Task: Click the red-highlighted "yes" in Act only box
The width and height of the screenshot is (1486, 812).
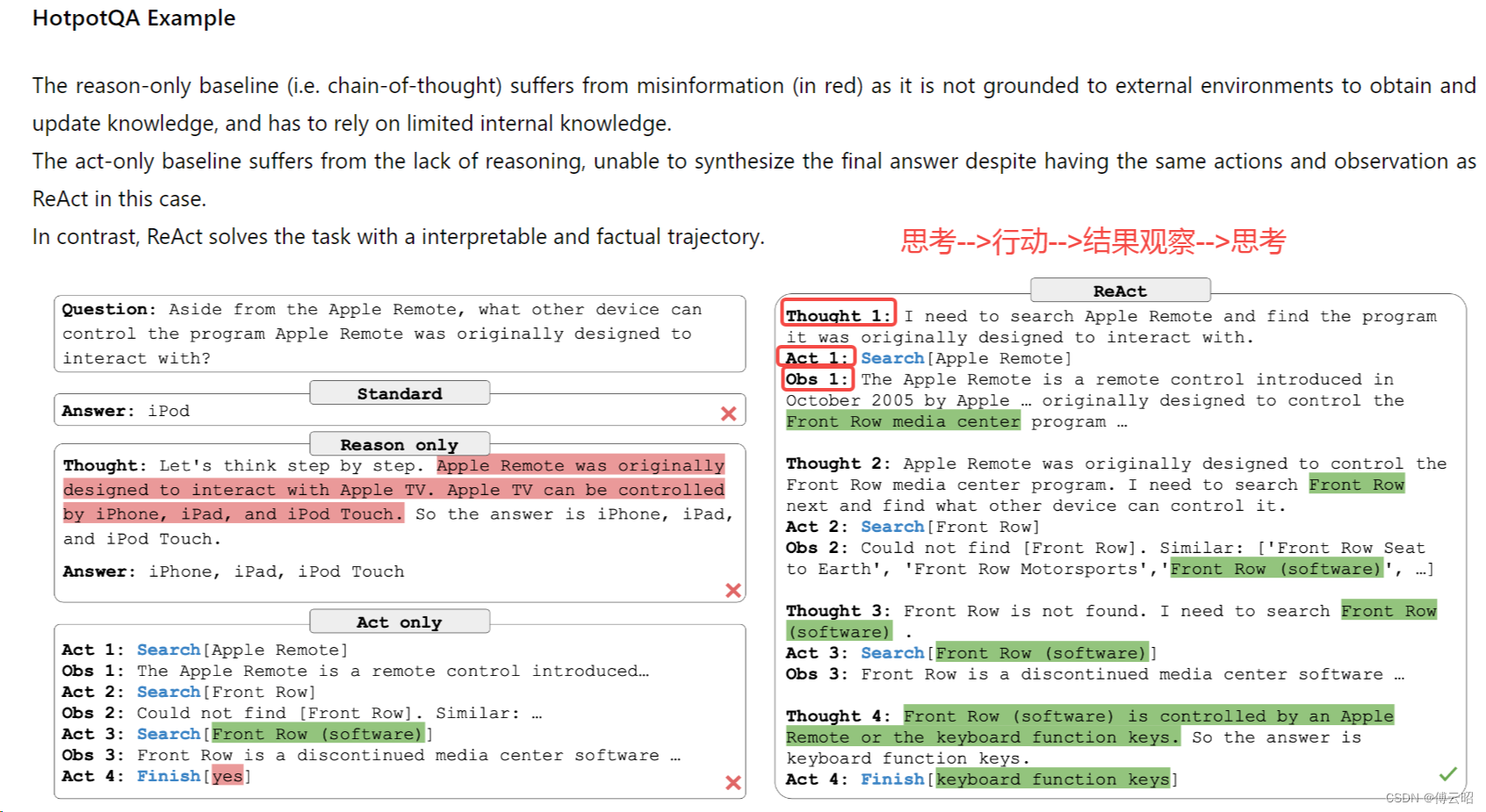Action: (x=227, y=776)
